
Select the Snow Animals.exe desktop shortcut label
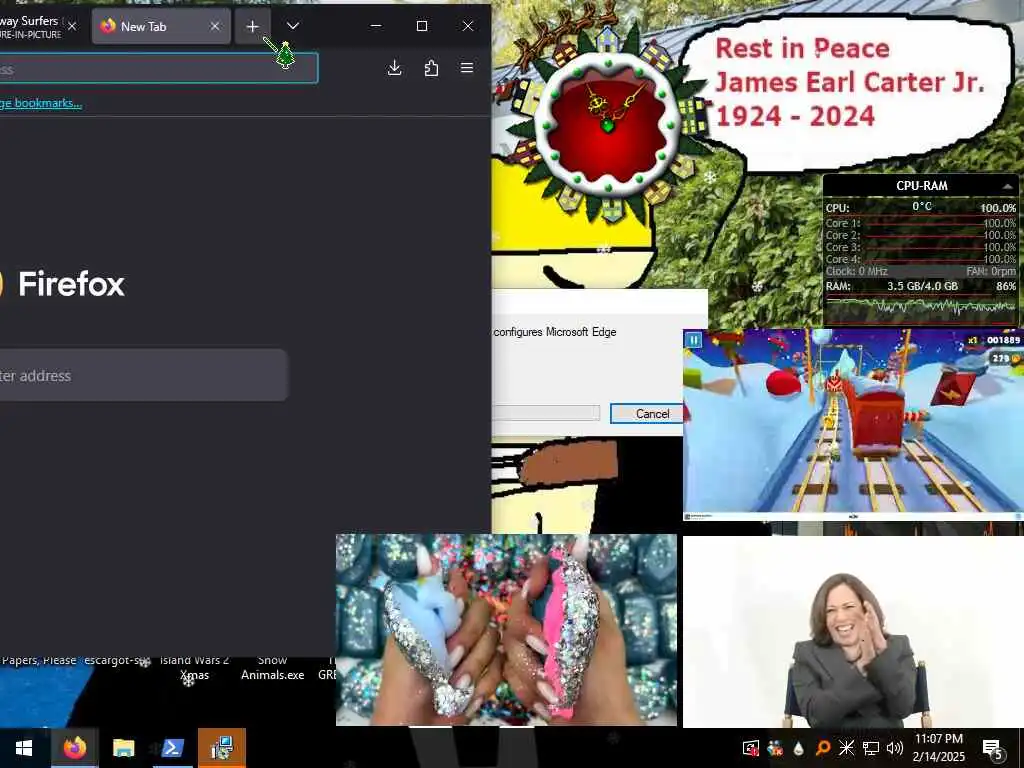(x=272, y=667)
